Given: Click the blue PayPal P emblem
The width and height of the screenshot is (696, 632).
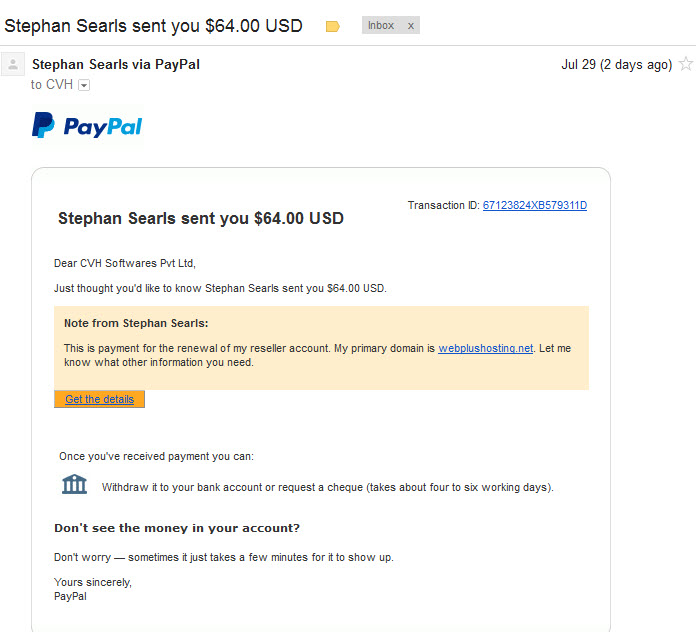Looking at the screenshot, I should click(x=43, y=125).
